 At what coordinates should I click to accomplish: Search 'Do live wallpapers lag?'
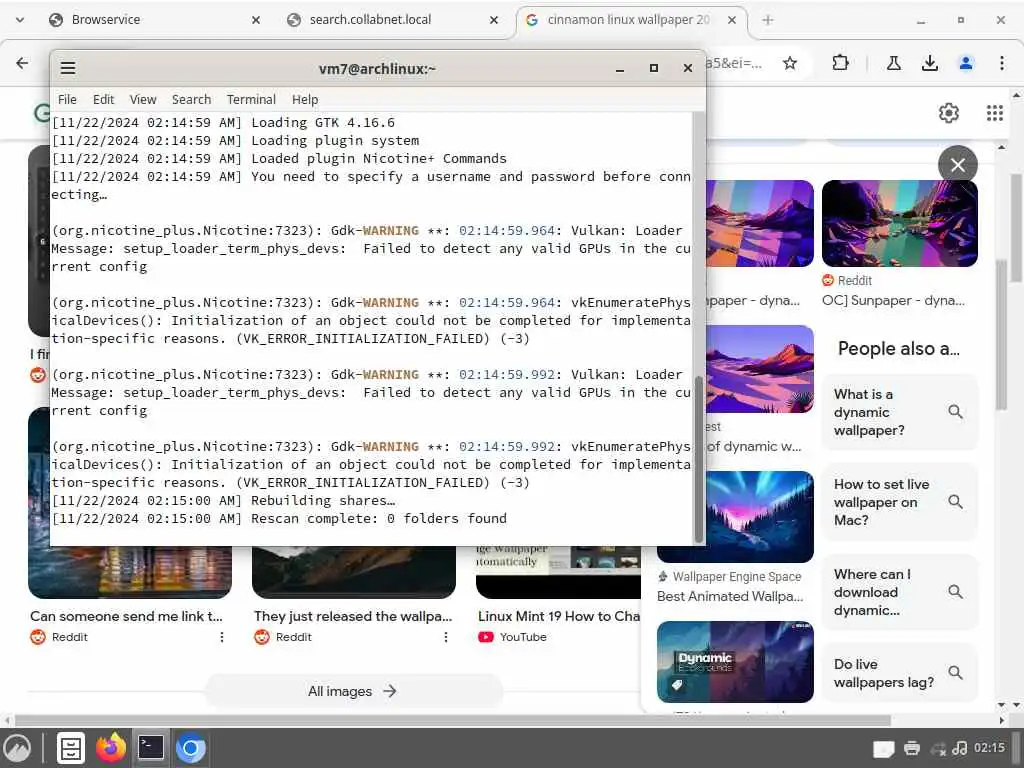tap(899, 673)
